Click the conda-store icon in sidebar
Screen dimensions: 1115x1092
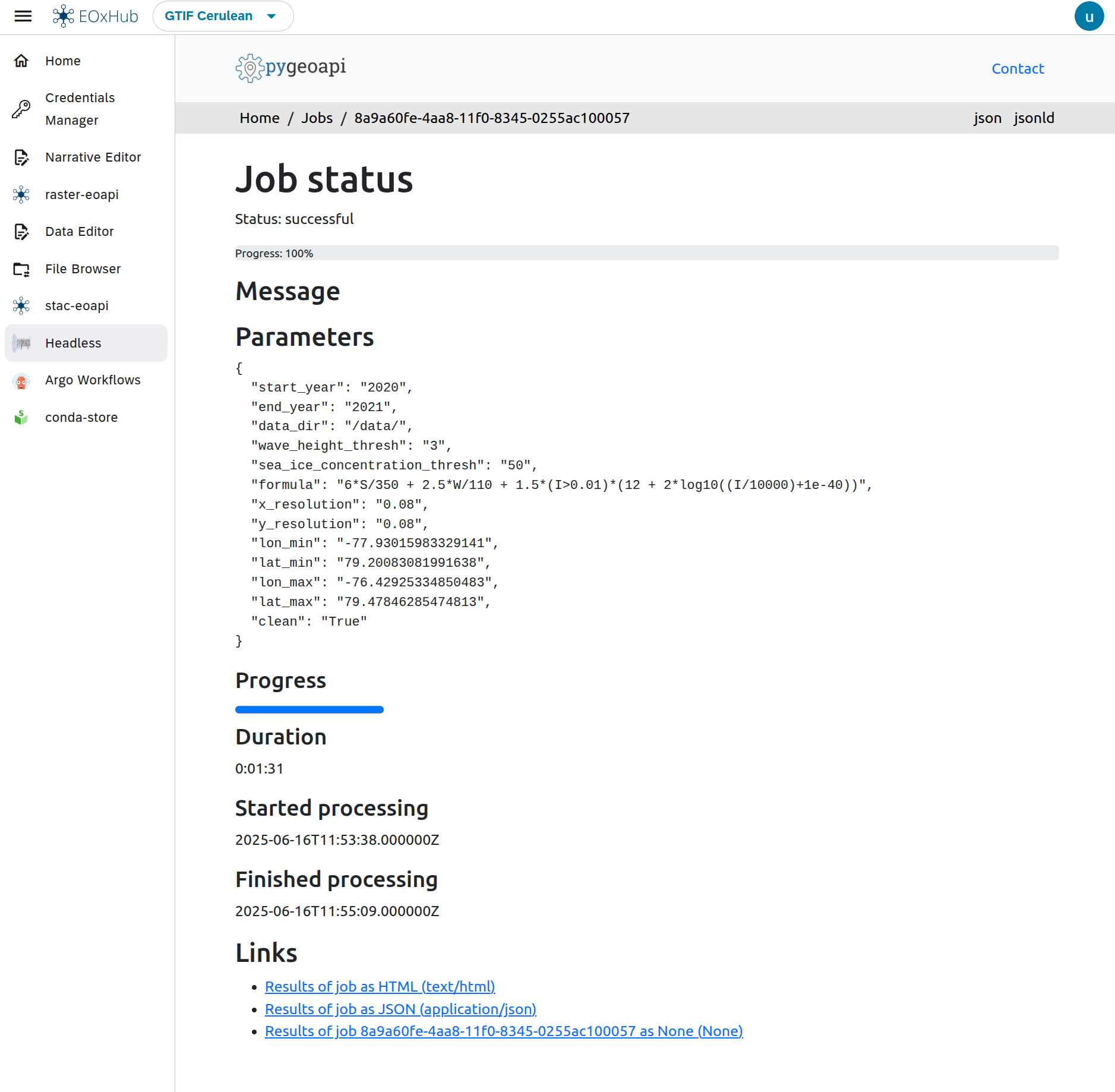click(x=21, y=417)
